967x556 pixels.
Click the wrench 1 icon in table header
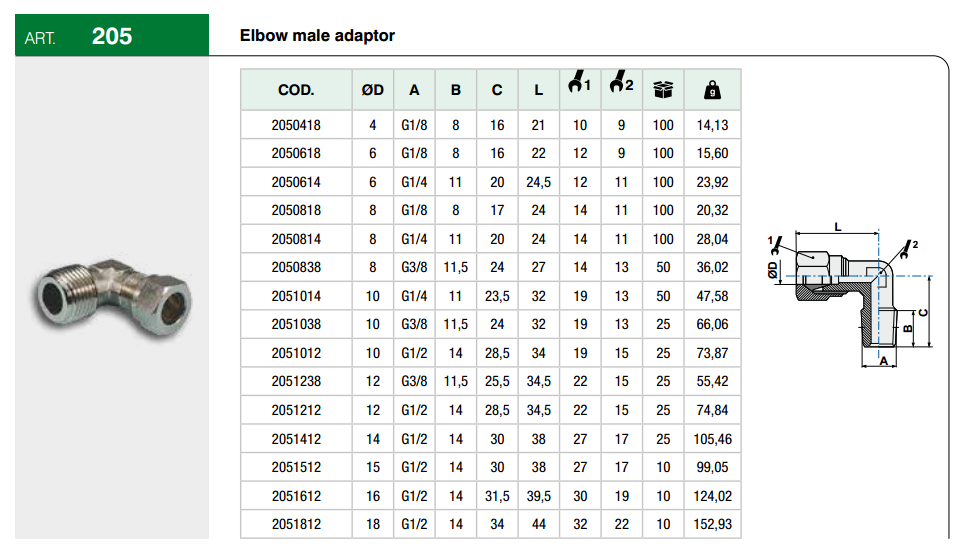[579, 84]
